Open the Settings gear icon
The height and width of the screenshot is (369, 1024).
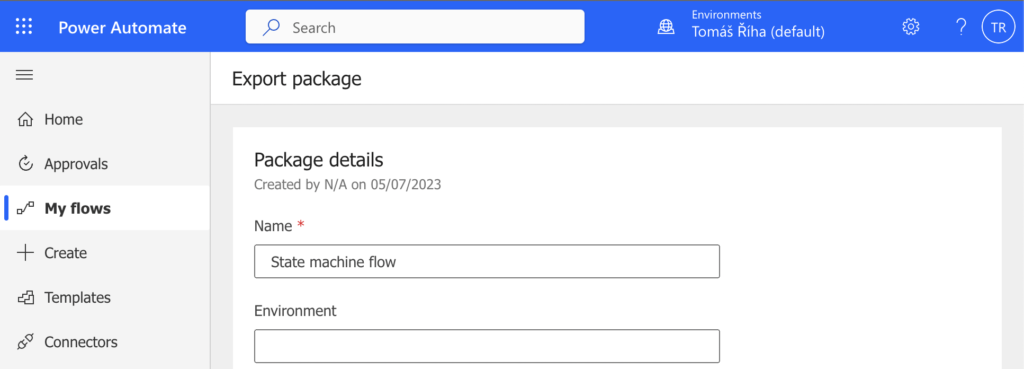[910, 27]
